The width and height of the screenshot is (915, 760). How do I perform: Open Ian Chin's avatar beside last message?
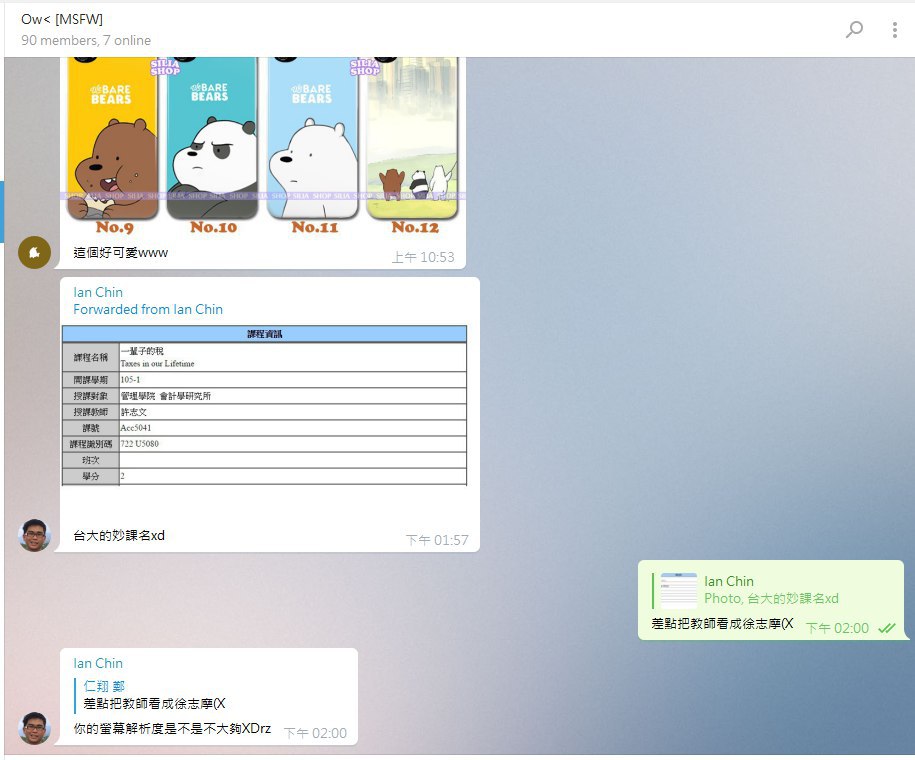point(34,728)
